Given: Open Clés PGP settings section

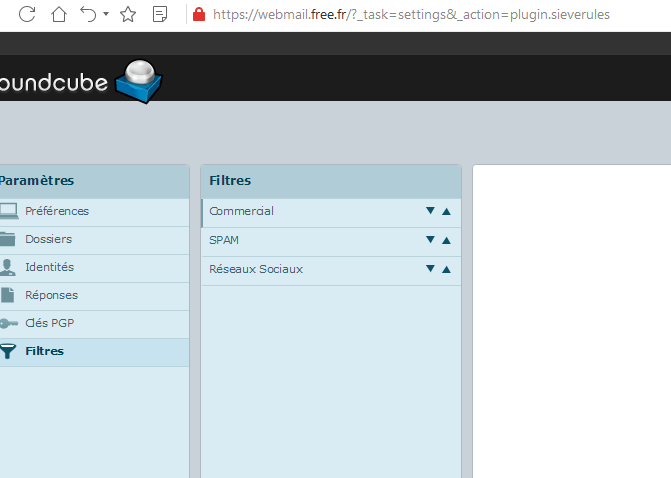Looking at the screenshot, I should coord(49,323).
